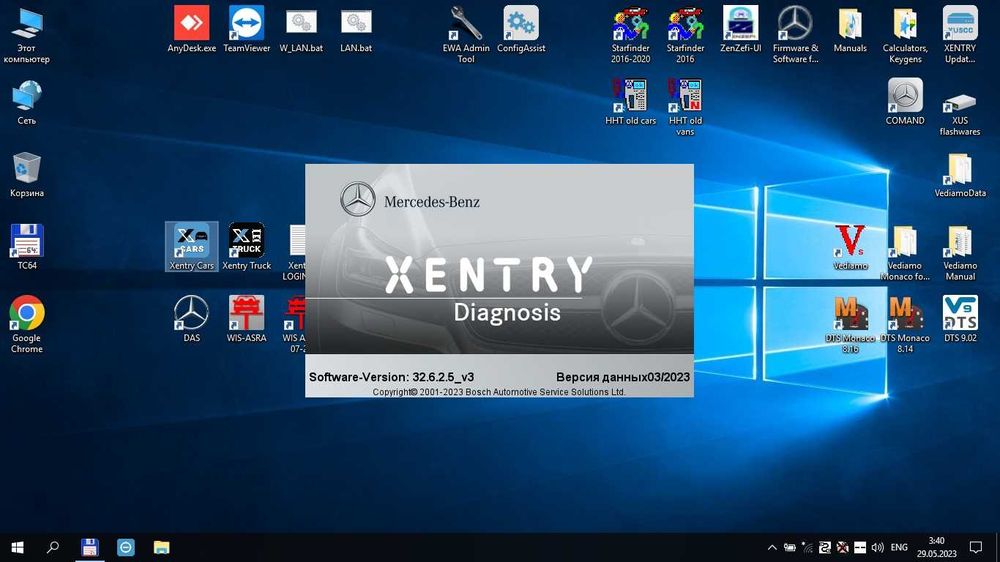Open the ZenZefi-UI shortcut

(x=741, y=25)
